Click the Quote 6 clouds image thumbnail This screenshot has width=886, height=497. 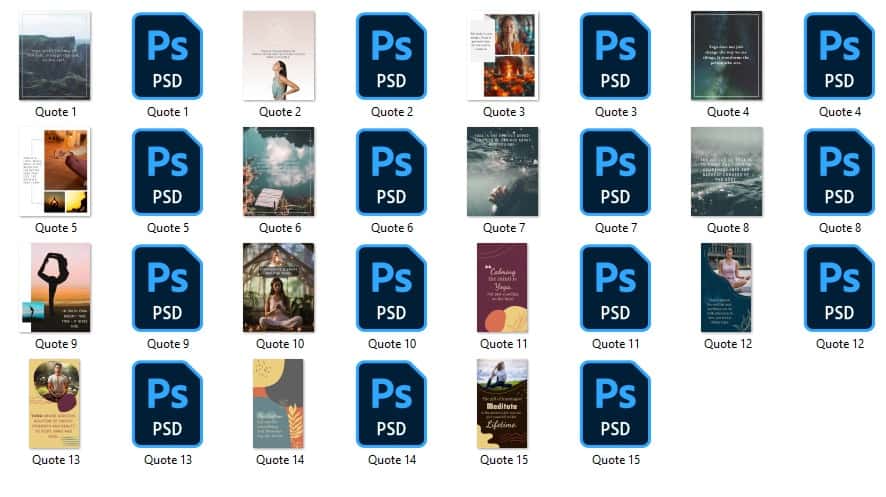279,171
